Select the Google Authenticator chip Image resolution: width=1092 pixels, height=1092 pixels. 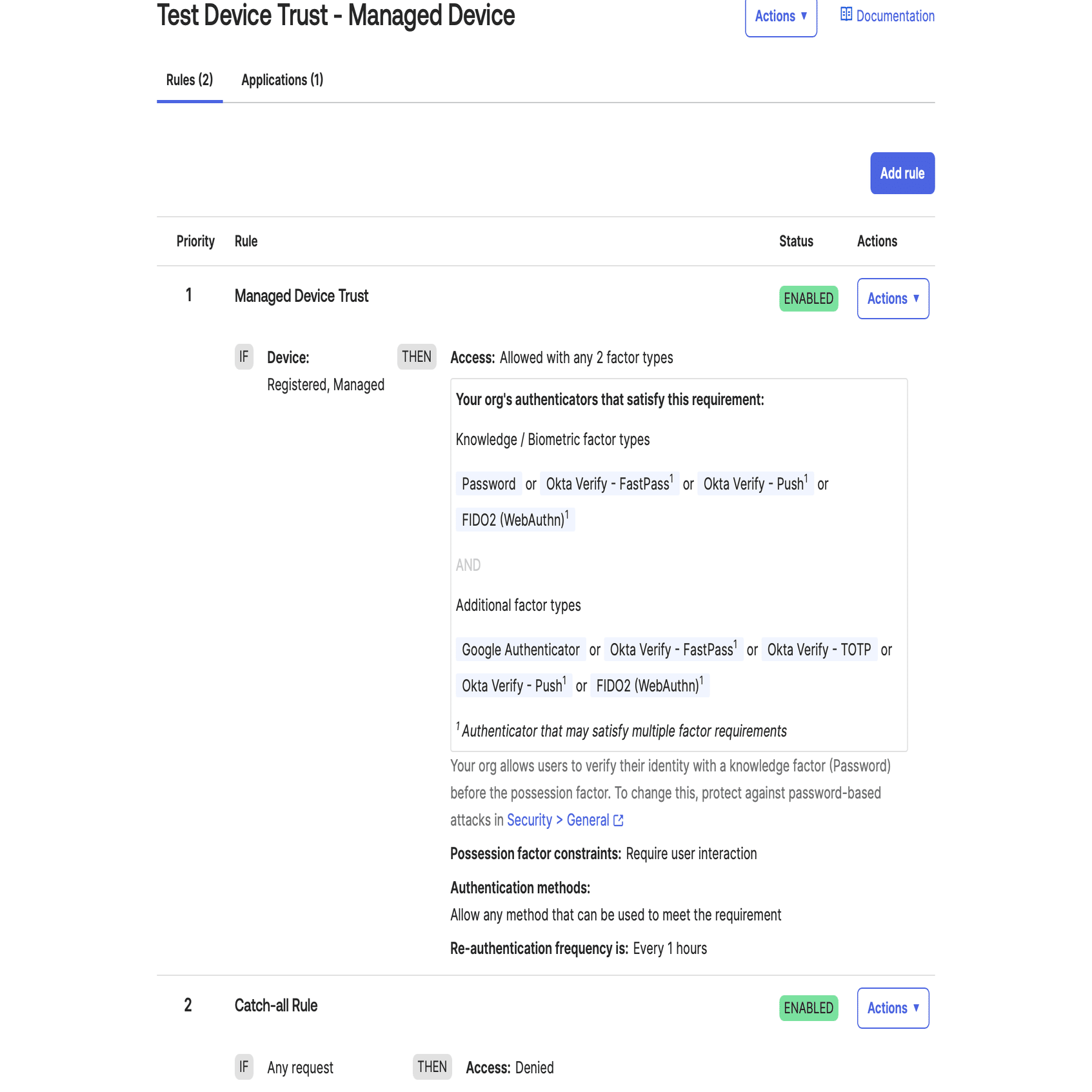520,650
